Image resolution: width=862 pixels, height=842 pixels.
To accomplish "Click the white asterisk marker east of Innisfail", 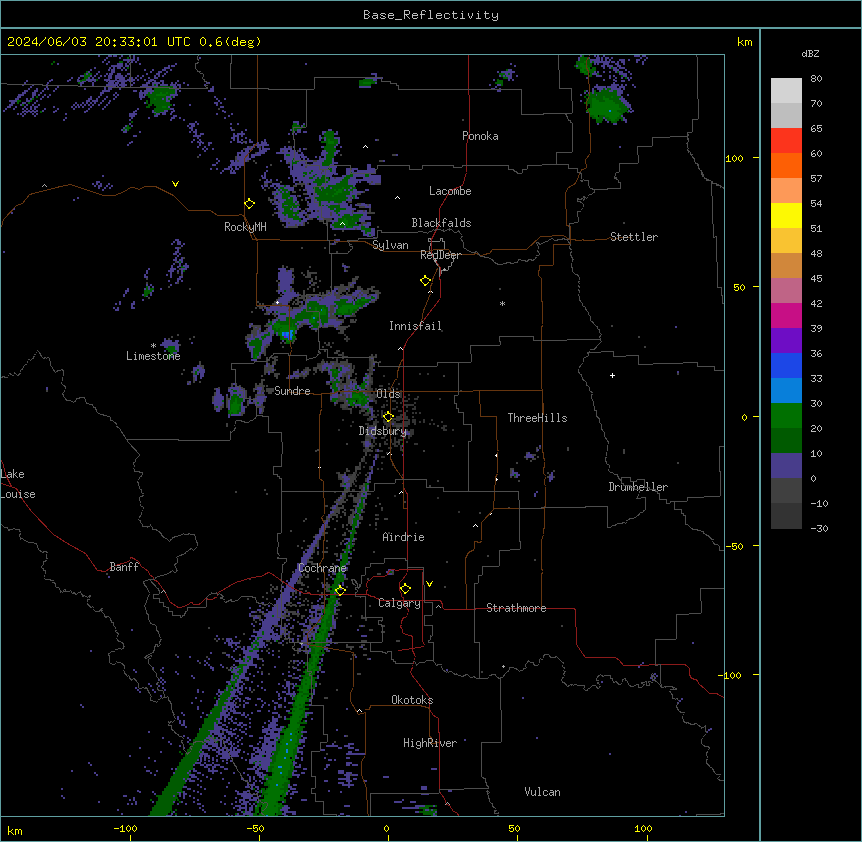I will 502,303.
